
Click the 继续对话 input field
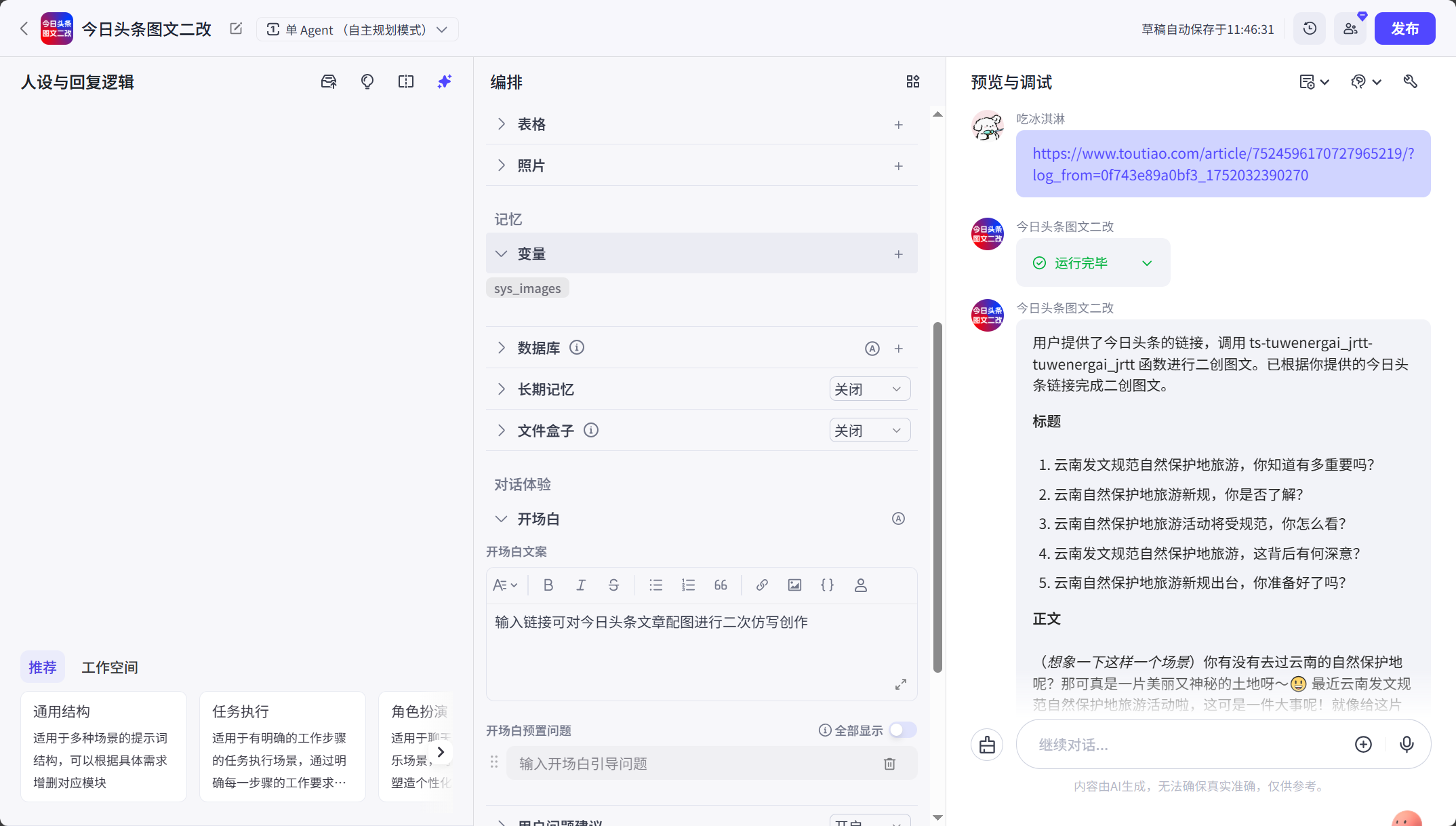click(1186, 744)
